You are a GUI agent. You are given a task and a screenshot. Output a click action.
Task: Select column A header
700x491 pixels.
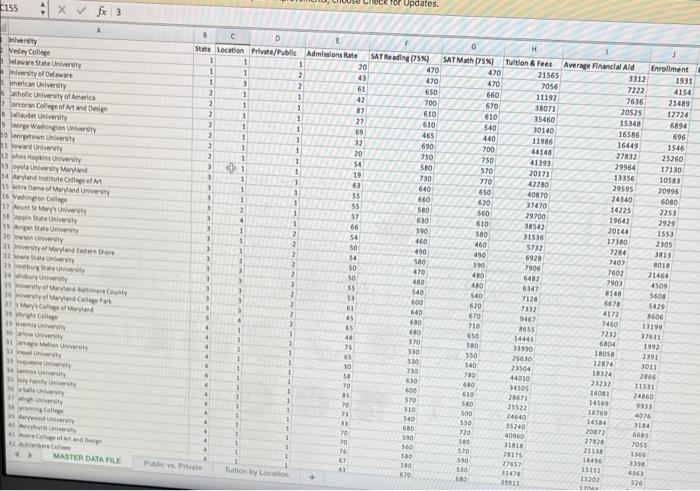tap(99, 31)
